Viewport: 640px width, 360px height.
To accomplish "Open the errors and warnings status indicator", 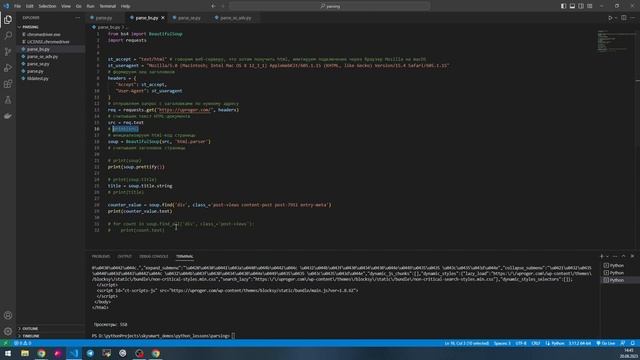I will point(23,343).
